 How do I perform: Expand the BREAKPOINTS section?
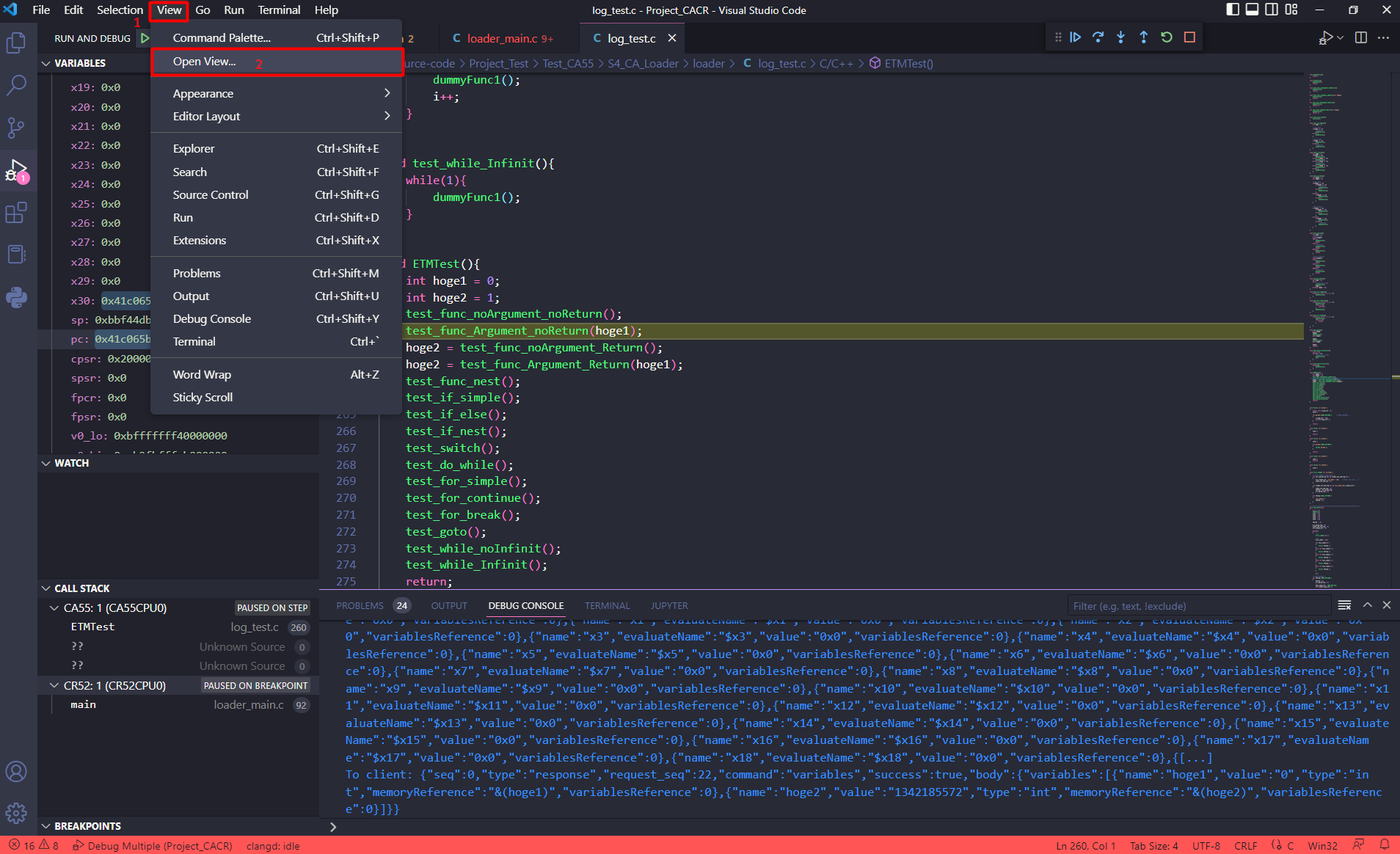click(x=87, y=826)
